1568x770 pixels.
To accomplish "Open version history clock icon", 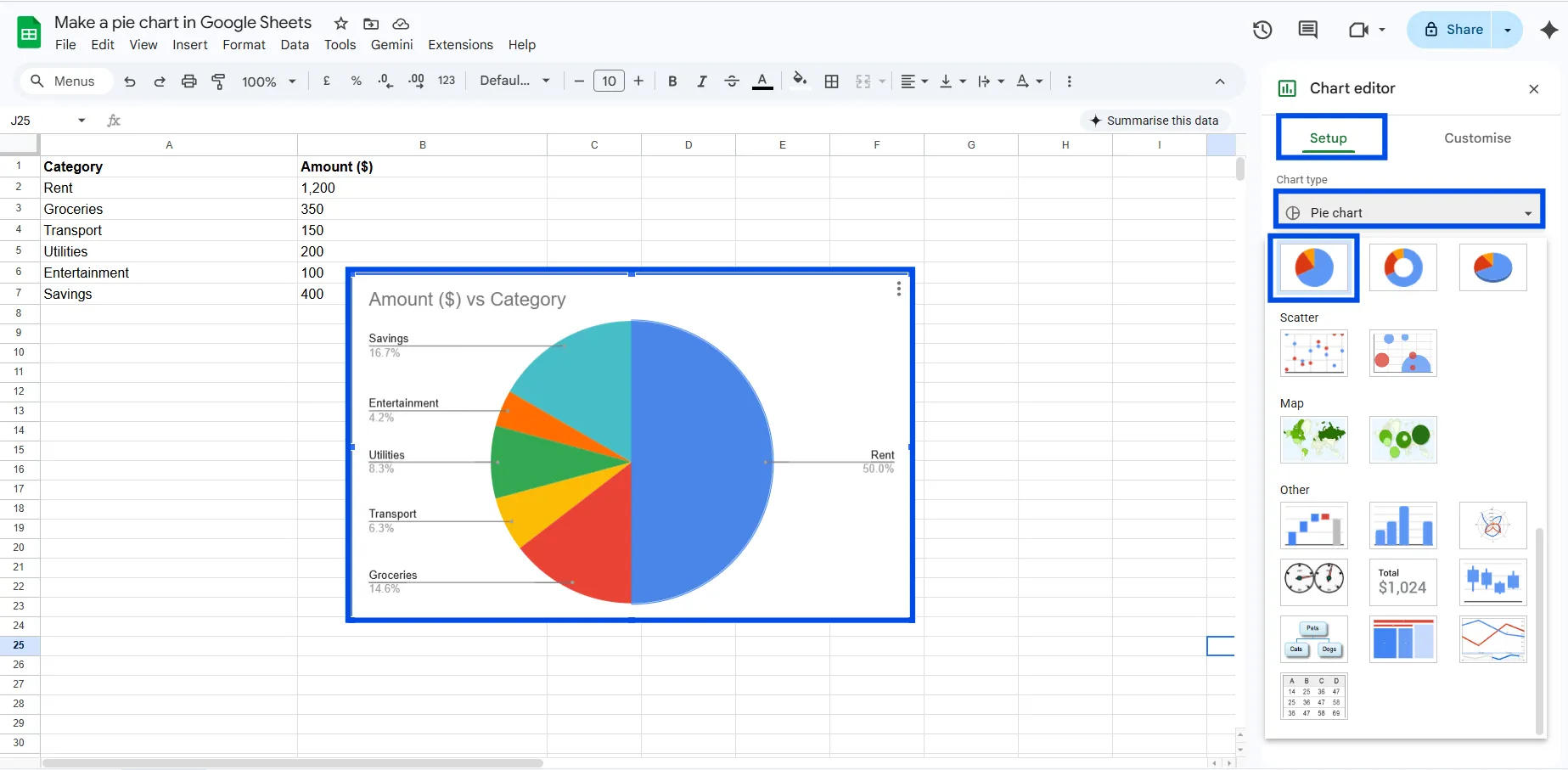I will click(1262, 30).
